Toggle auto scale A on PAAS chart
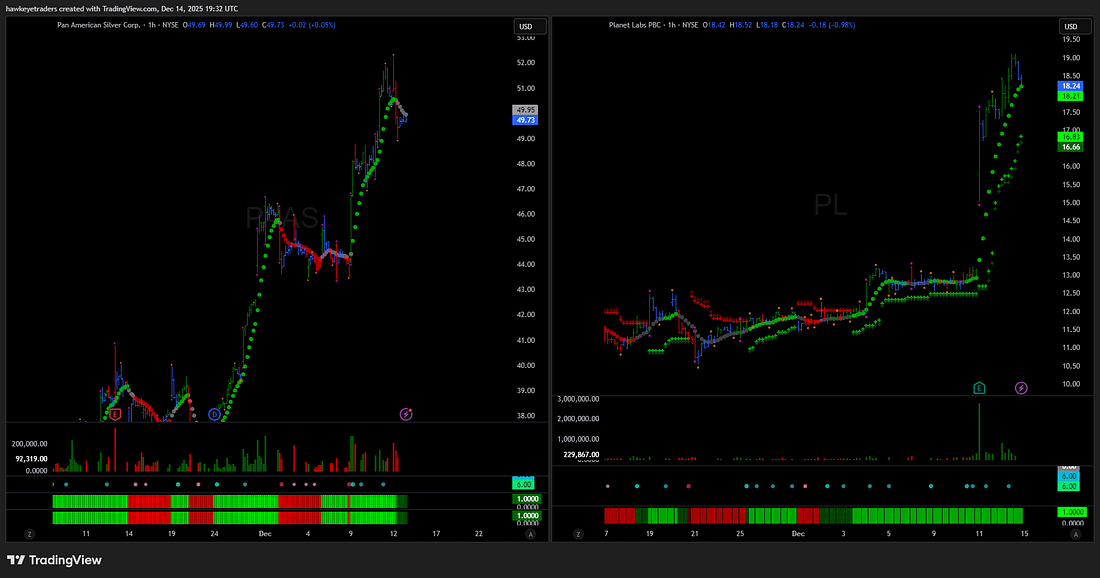1100x578 pixels. pyautogui.click(x=530, y=534)
